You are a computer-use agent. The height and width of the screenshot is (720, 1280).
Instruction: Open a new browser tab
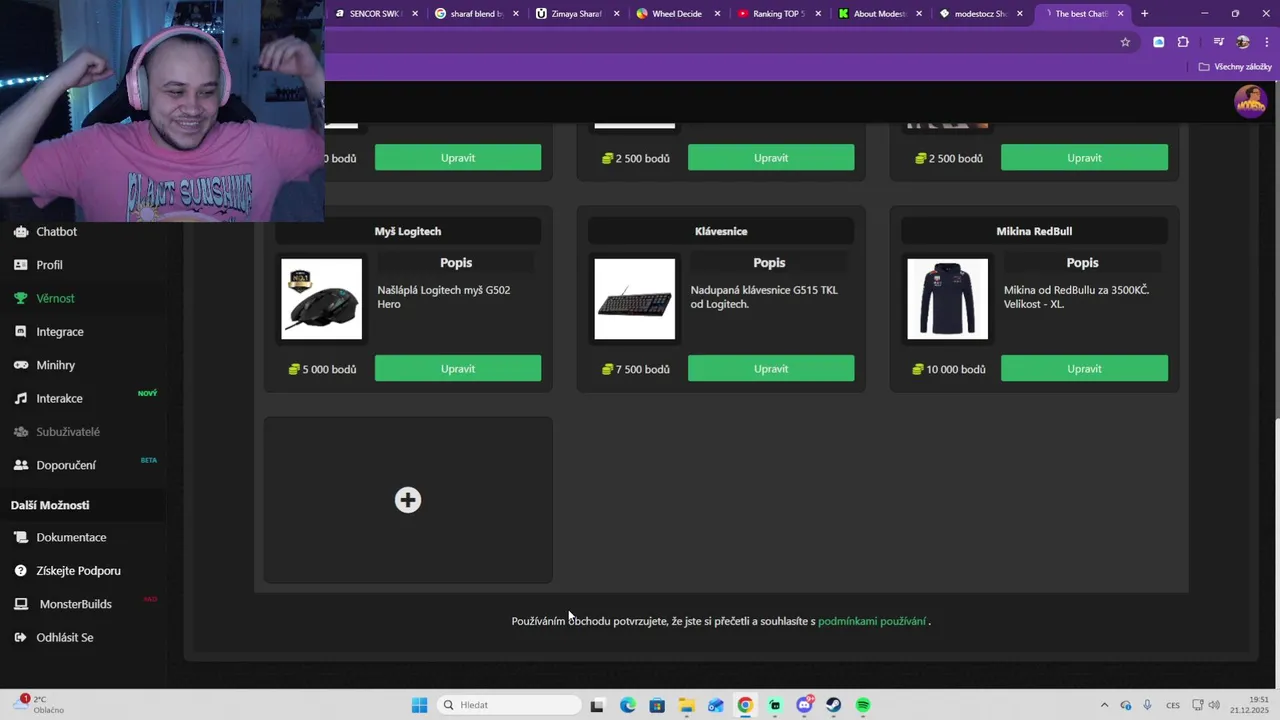point(1144,14)
